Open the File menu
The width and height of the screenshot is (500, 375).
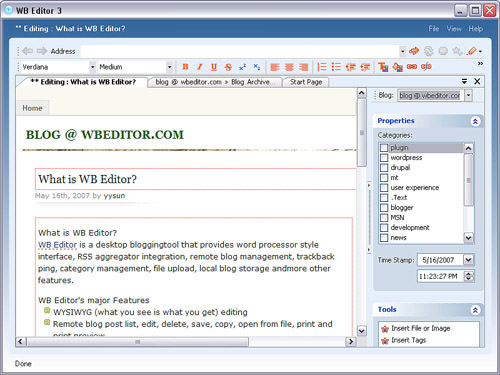coord(434,29)
